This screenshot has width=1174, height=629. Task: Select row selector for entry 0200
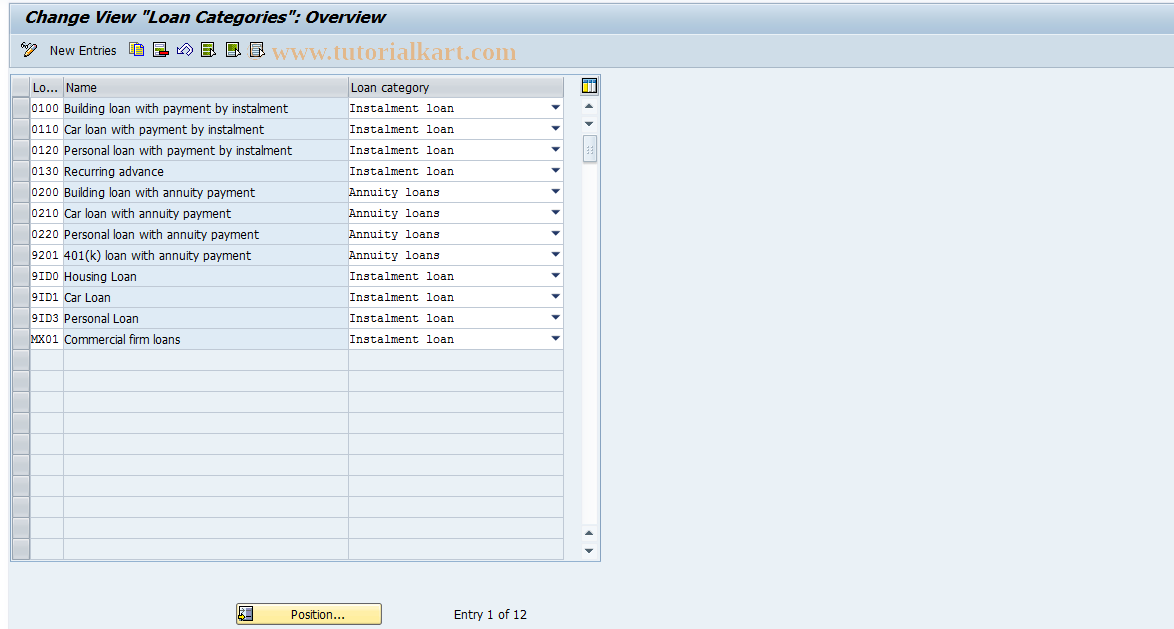click(x=21, y=192)
